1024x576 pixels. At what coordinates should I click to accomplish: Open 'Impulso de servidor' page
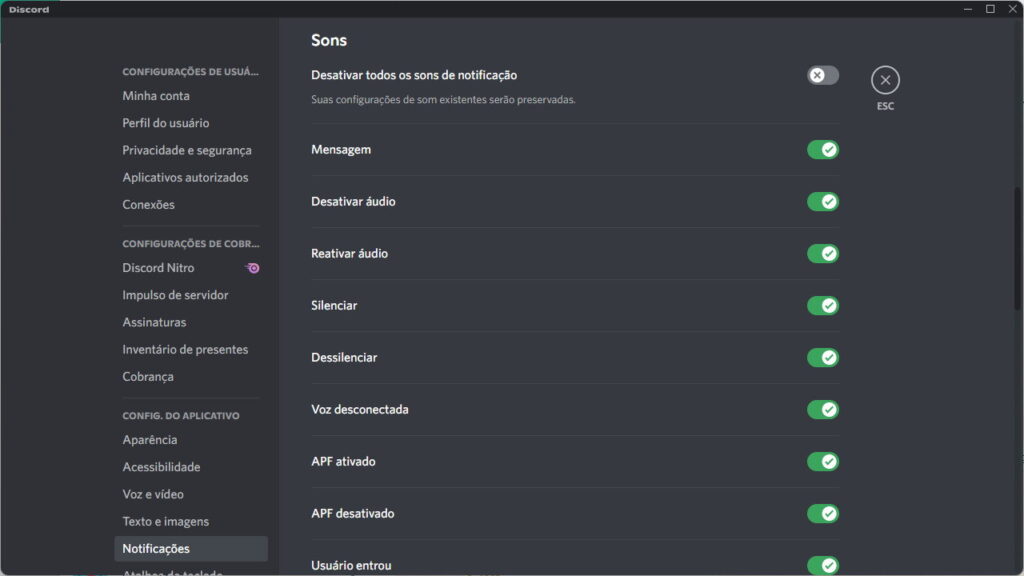point(175,295)
